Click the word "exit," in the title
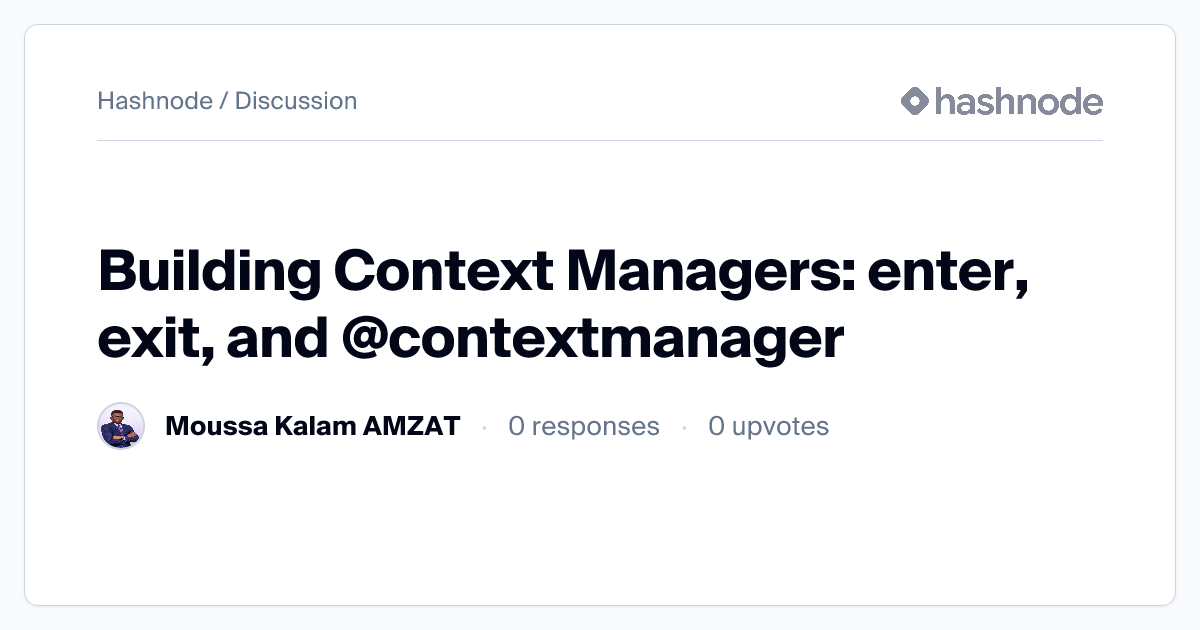This screenshot has width=1200, height=630. [x=153, y=339]
